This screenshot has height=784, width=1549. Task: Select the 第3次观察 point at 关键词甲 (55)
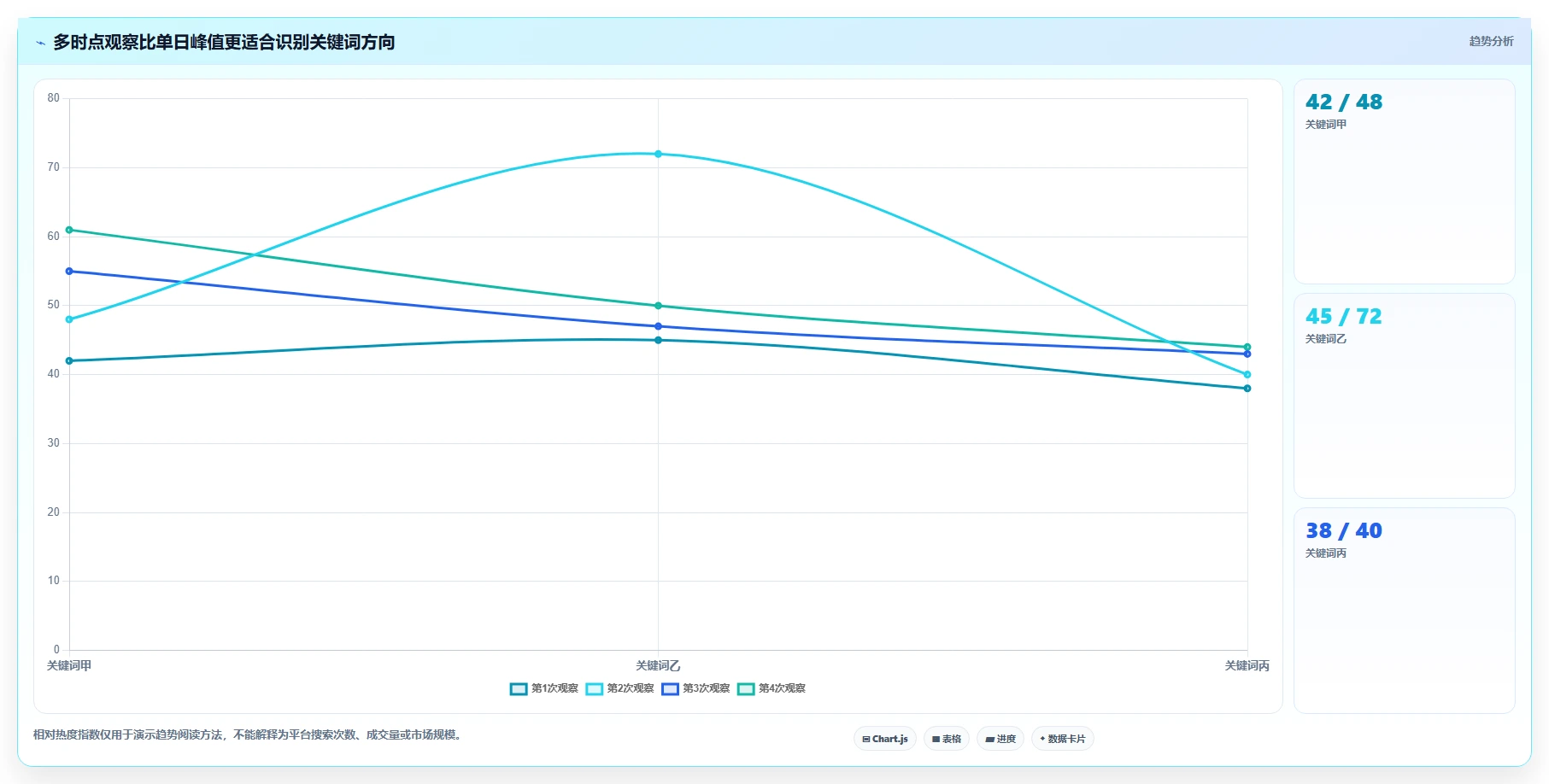click(69, 271)
